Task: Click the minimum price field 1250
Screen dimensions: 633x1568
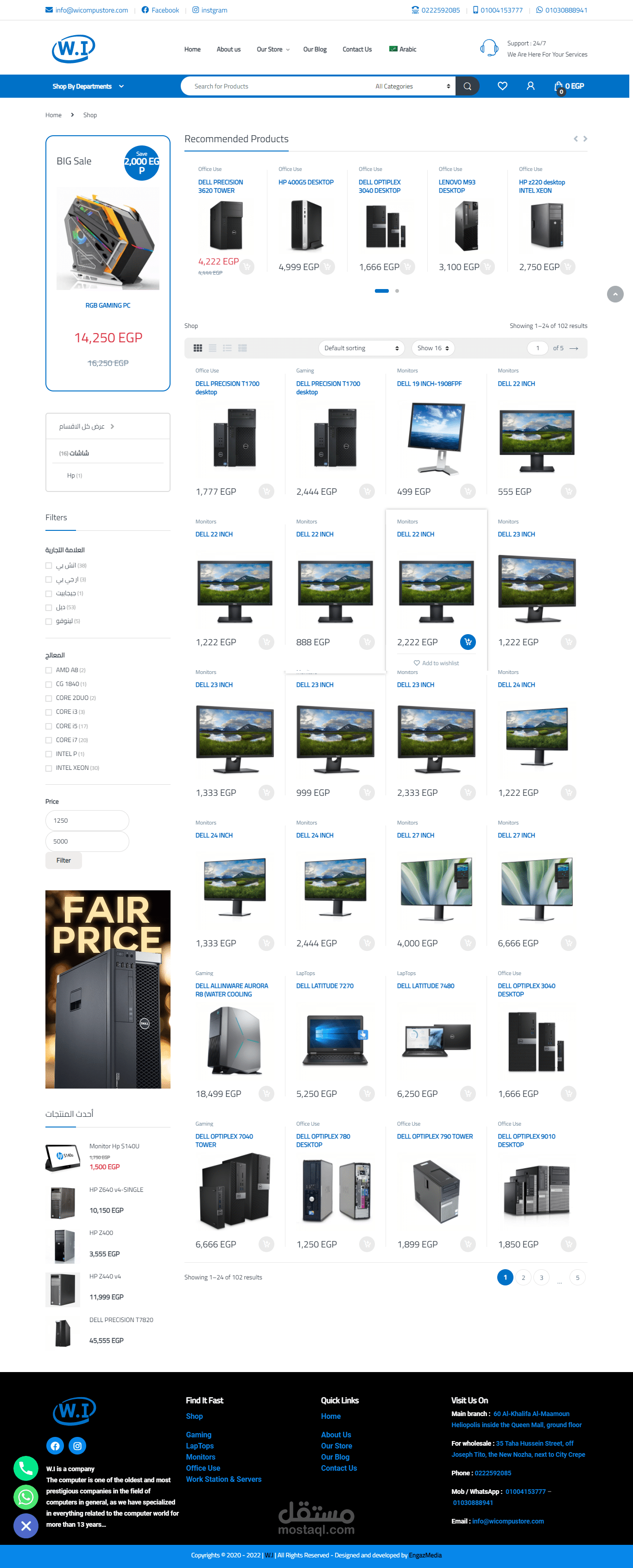Action: (87, 820)
